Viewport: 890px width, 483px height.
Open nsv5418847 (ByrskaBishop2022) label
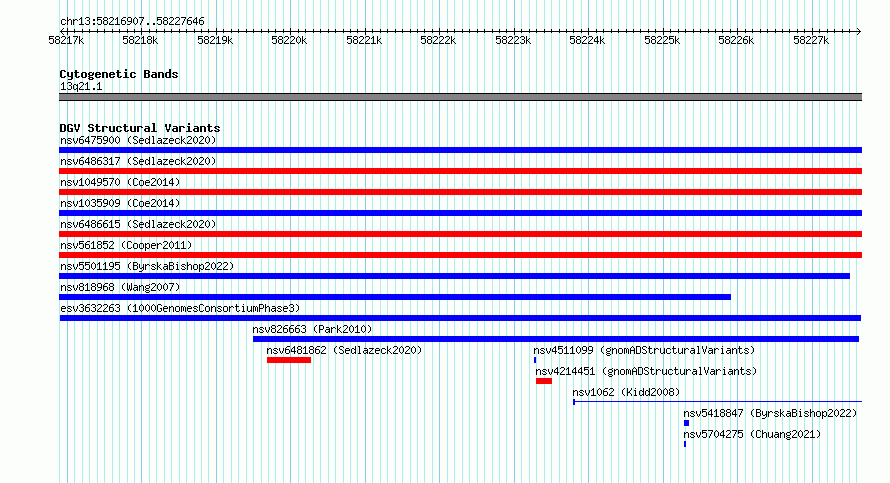point(770,413)
